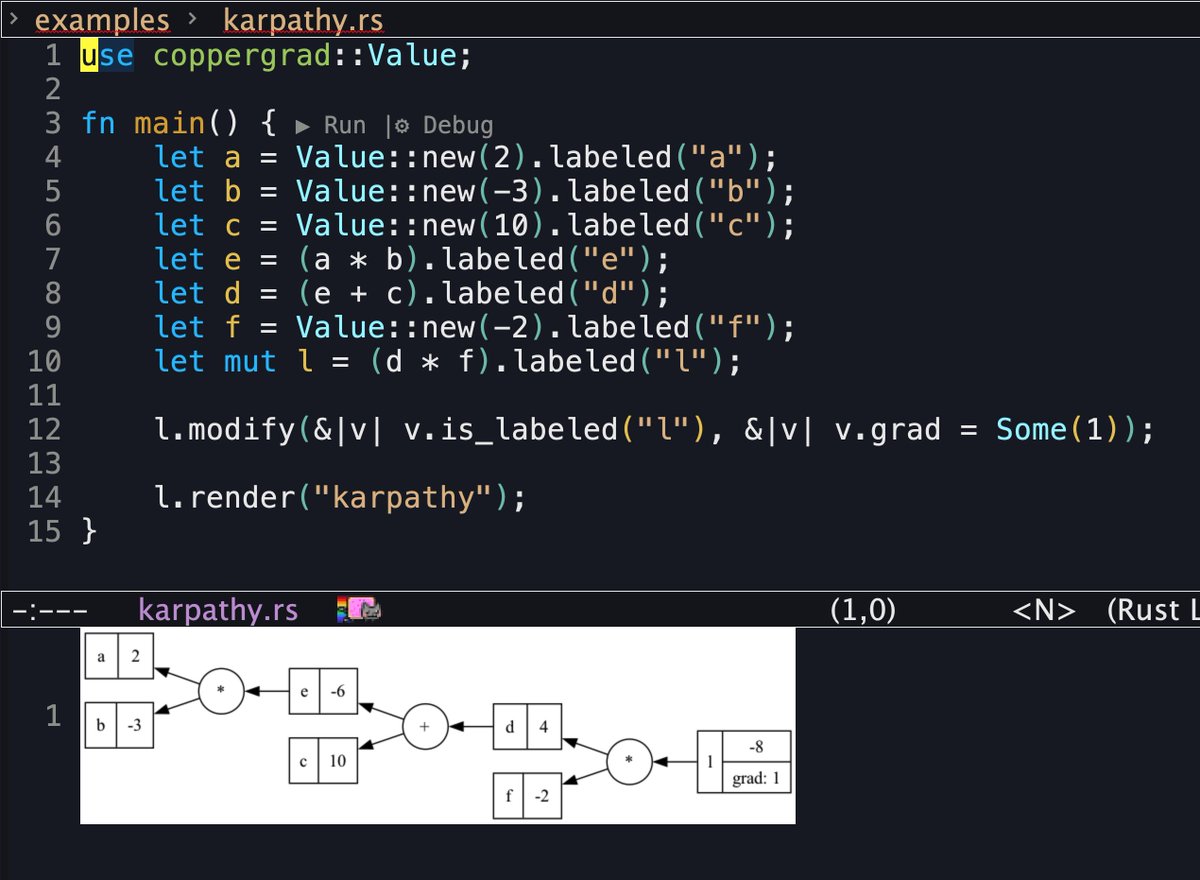The width and height of the screenshot is (1200, 880).
Task: Click the '+' operation circle in graph
Action: coord(426,726)
